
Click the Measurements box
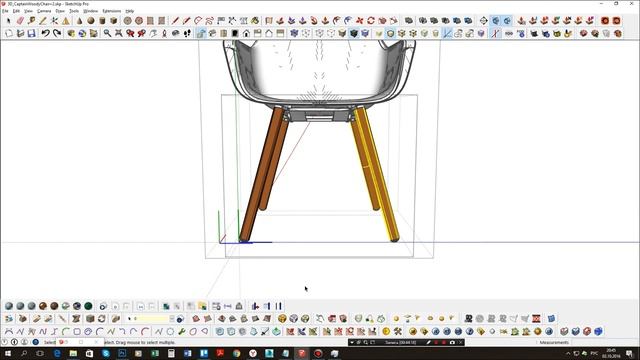click(x=554, y=342)
